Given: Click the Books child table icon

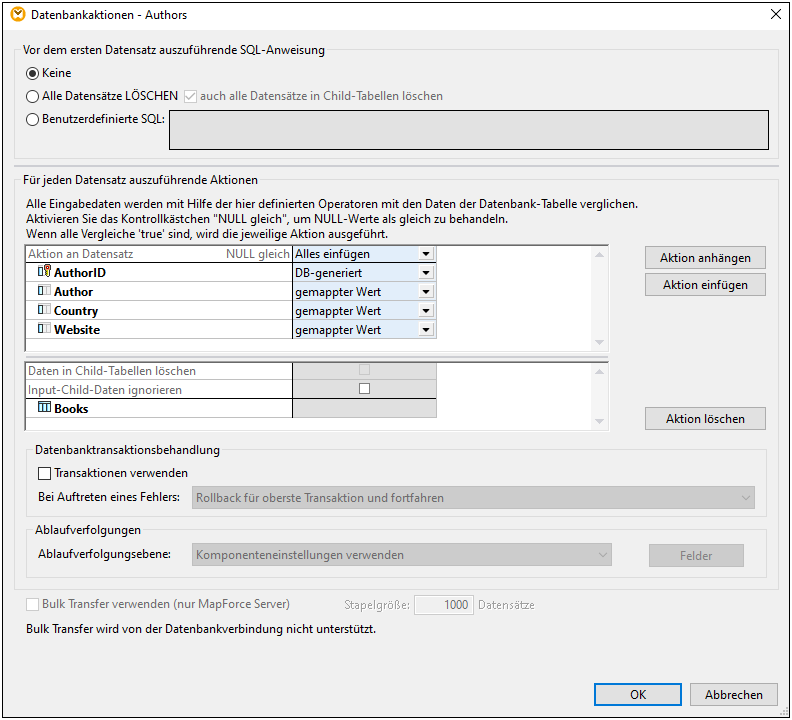Looking at the screenshot, I should [x=44, y=408].
